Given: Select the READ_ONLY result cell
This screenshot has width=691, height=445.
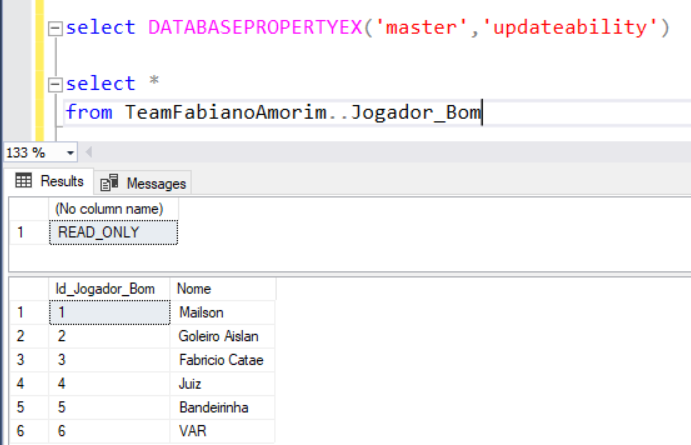Looking at the screenshot, I should 113,232.
